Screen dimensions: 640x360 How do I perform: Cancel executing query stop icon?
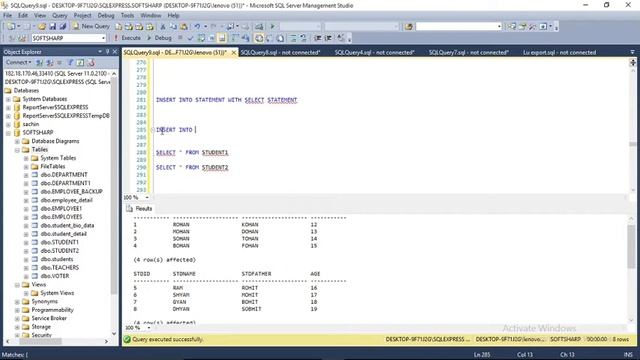tap(180, 38)
